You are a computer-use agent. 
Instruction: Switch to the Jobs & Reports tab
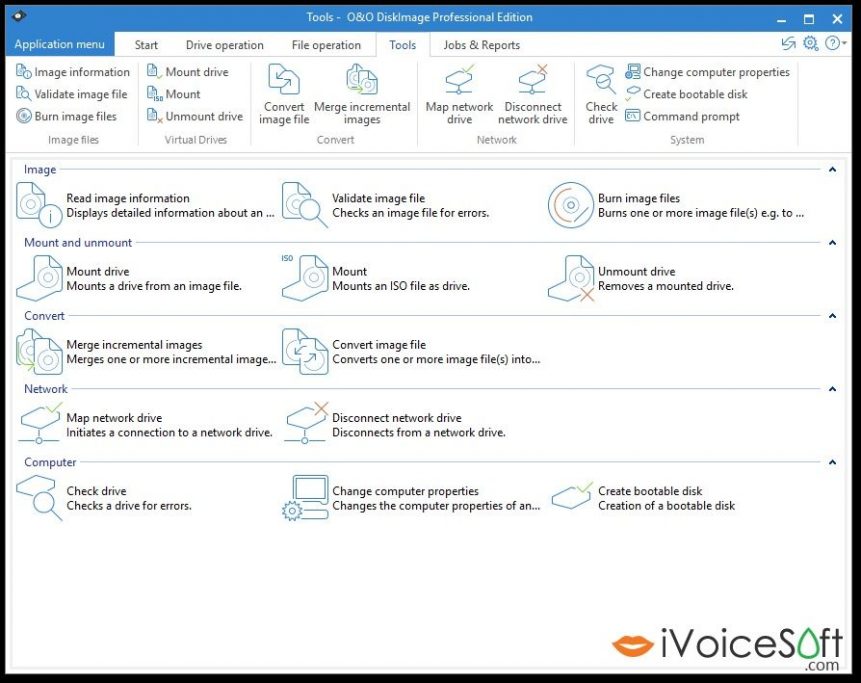[x=482, y=45]
